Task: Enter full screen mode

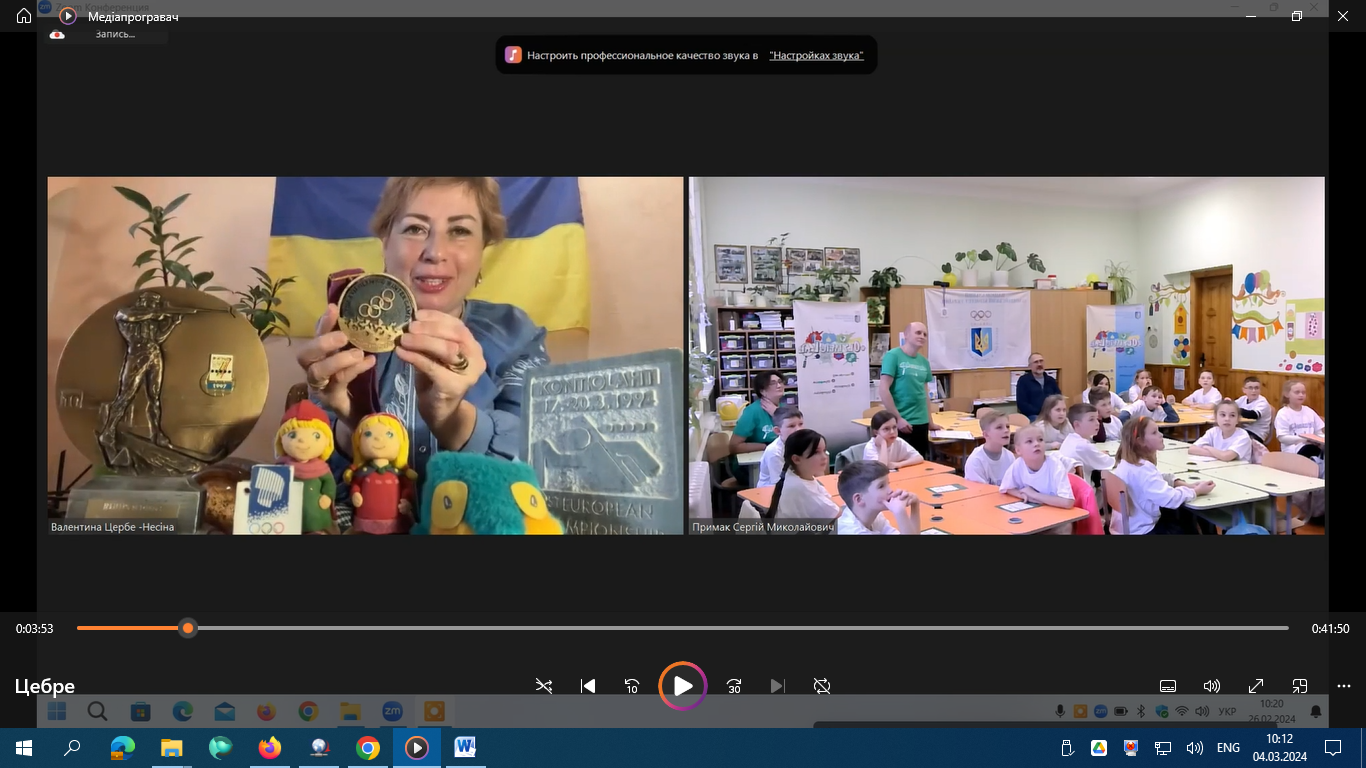Action: [1256, 686]
